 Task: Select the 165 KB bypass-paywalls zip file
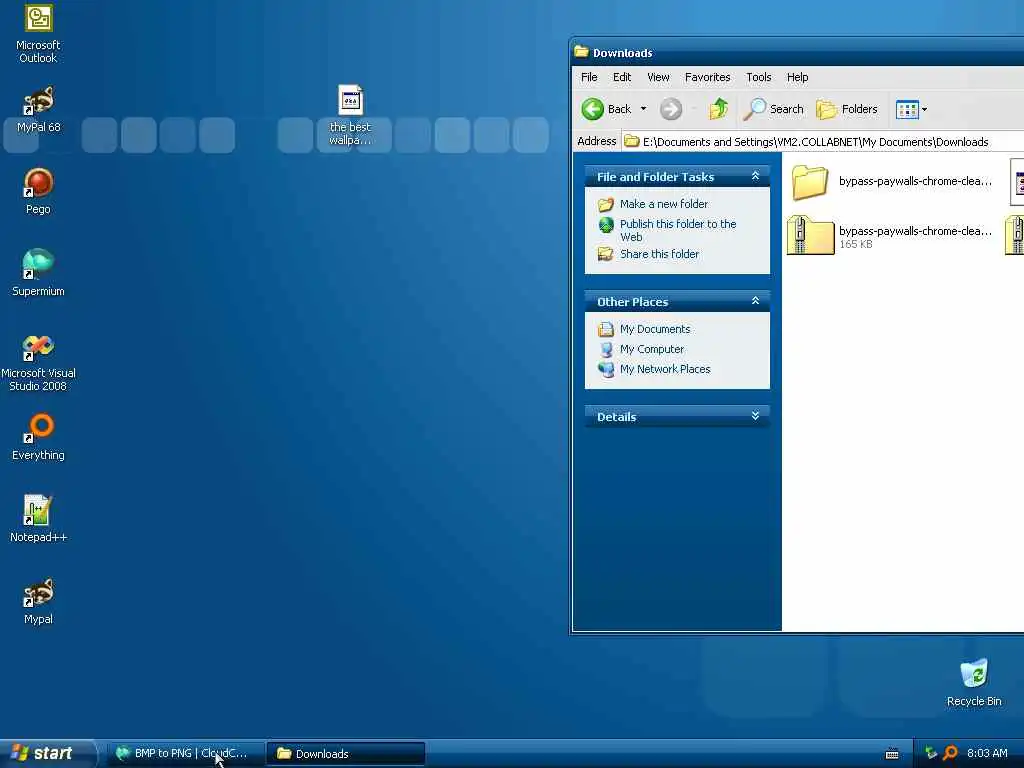[x=891, y=236]
